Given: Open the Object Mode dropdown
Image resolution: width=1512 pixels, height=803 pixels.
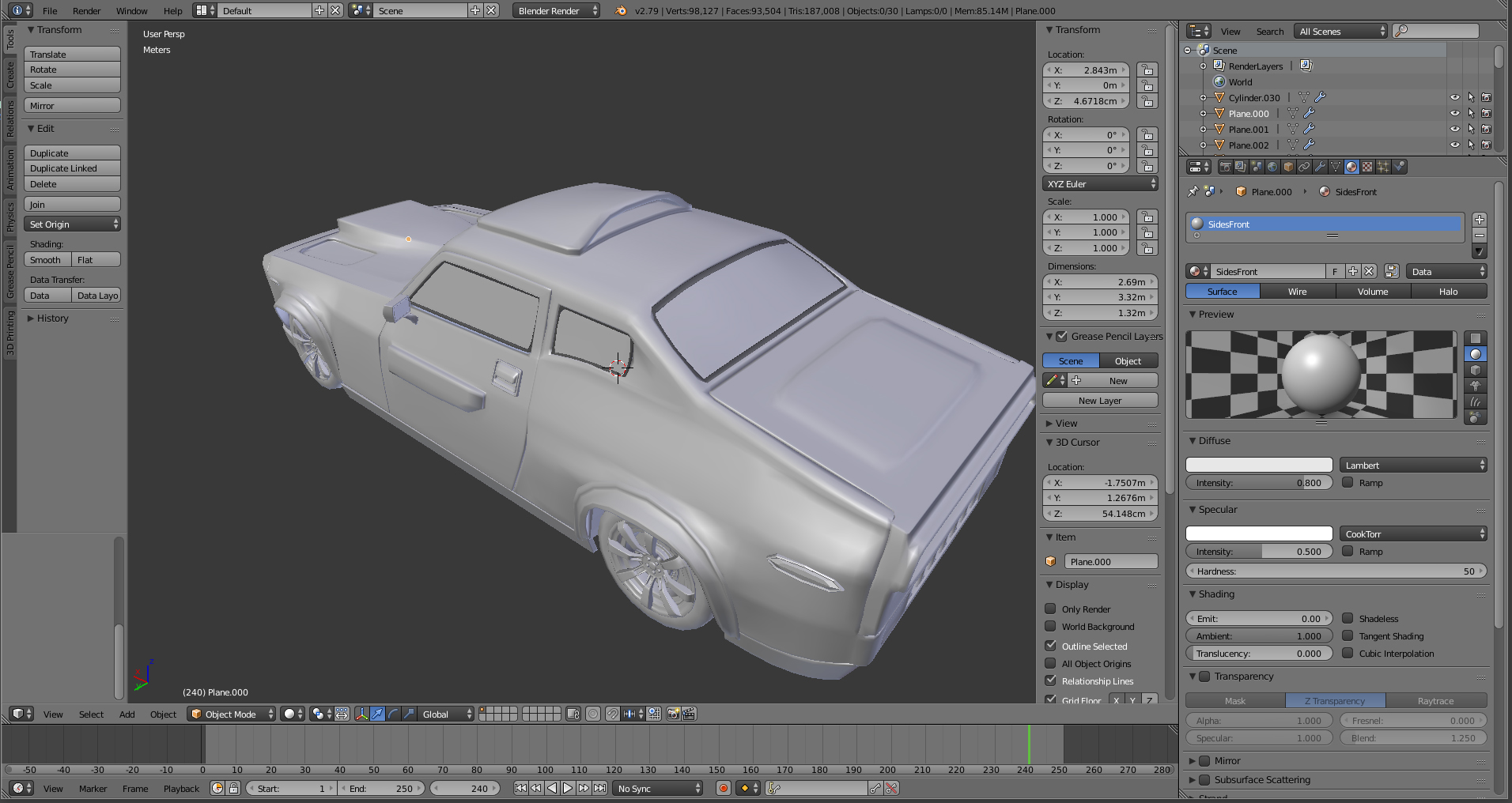Looking at the screenshot, I should 231,714.
